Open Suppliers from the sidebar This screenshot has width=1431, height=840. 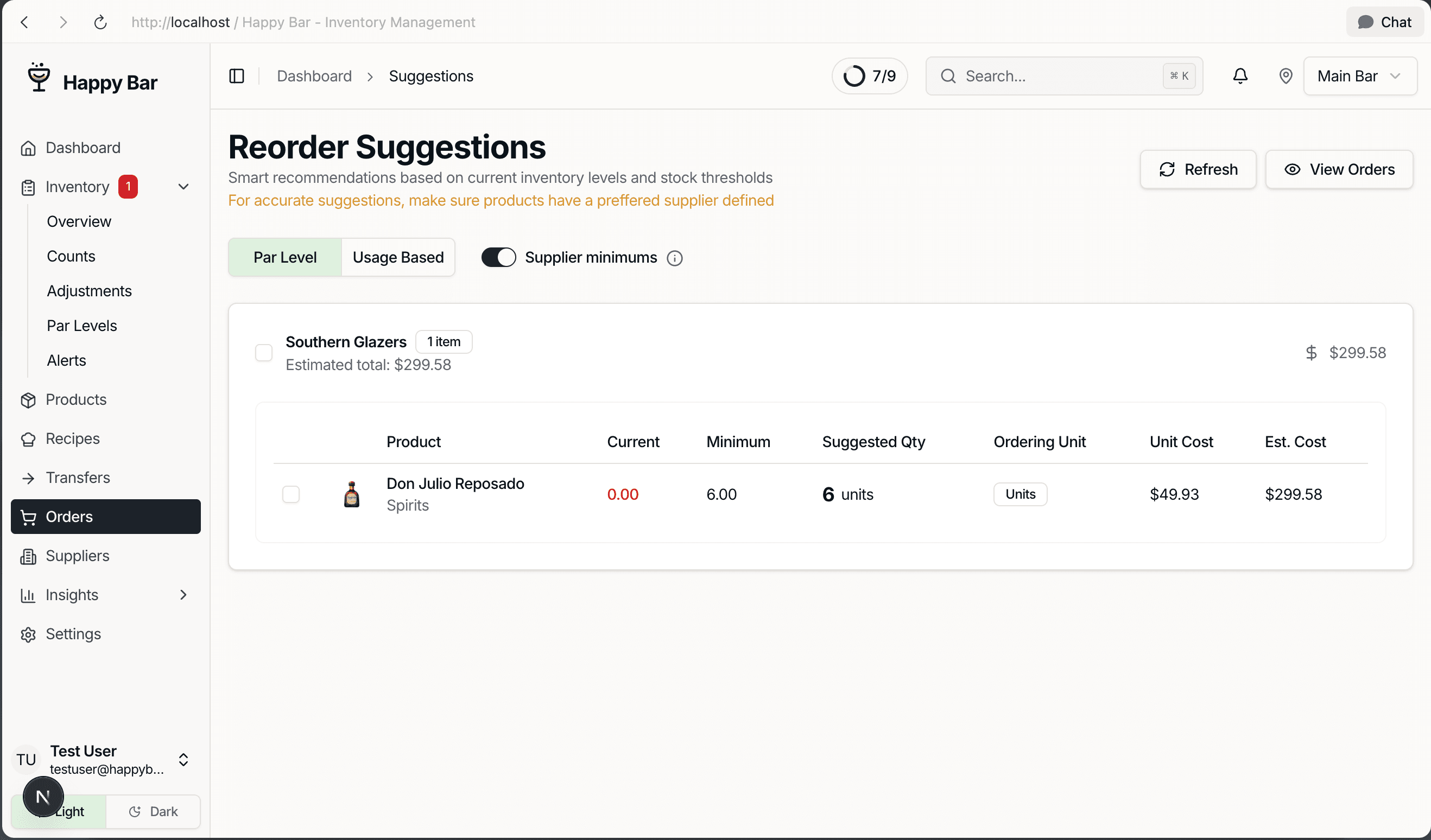coord(77,556)
